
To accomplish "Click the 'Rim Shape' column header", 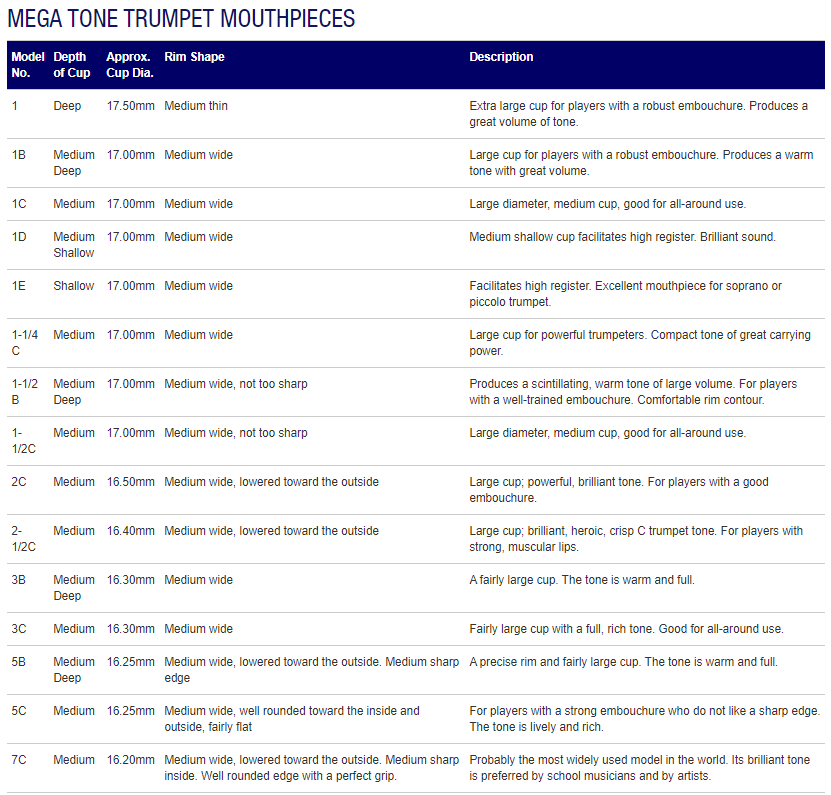I will click(194, 57).
